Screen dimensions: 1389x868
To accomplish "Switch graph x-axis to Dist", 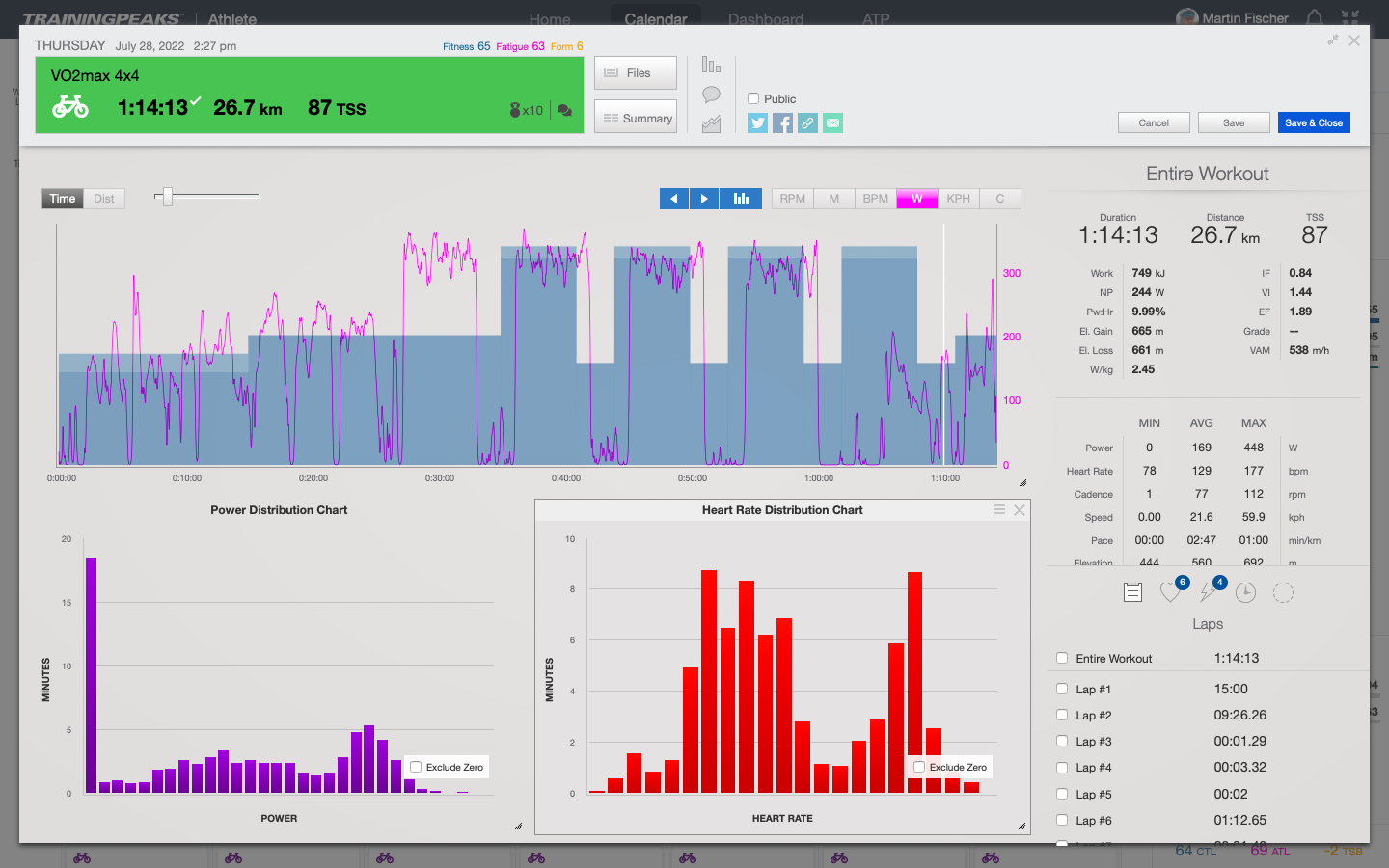I will pyautogui.click(x=104, y=199).
